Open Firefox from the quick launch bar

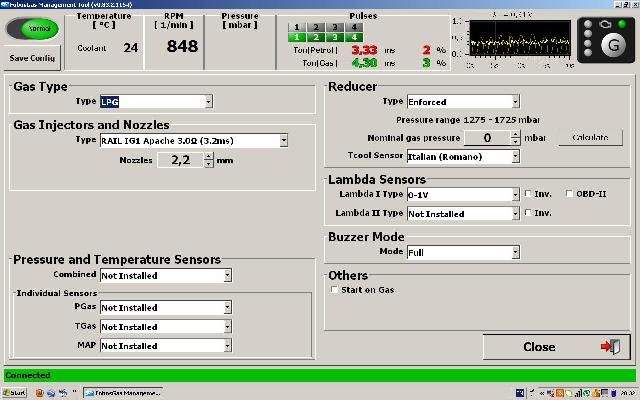[40, 393]
